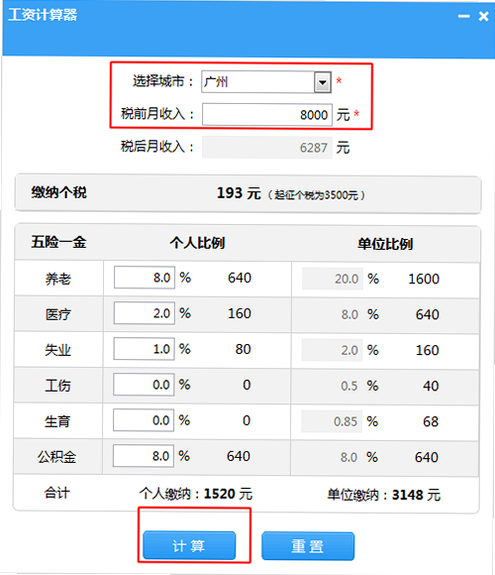Click the 合计 row label

click(57, 493)
